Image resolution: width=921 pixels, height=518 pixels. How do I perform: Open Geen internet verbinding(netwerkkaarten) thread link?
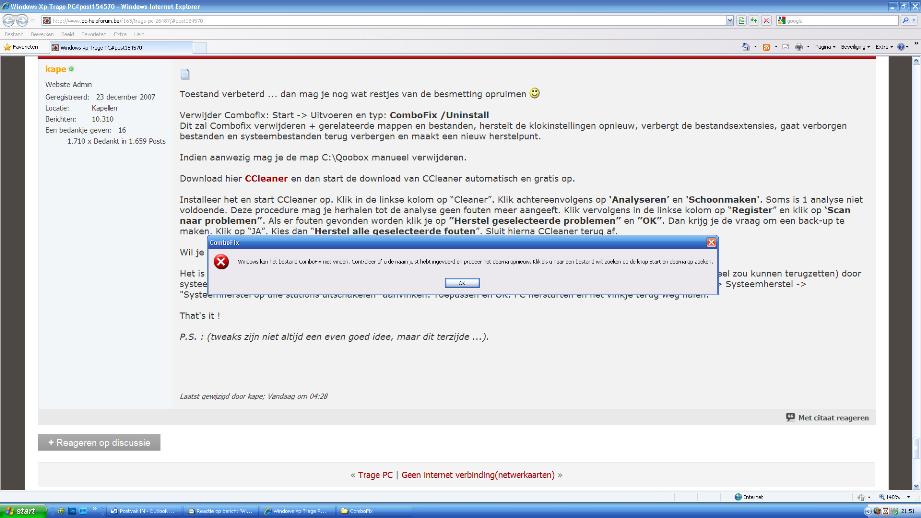[x=478, y=475]
